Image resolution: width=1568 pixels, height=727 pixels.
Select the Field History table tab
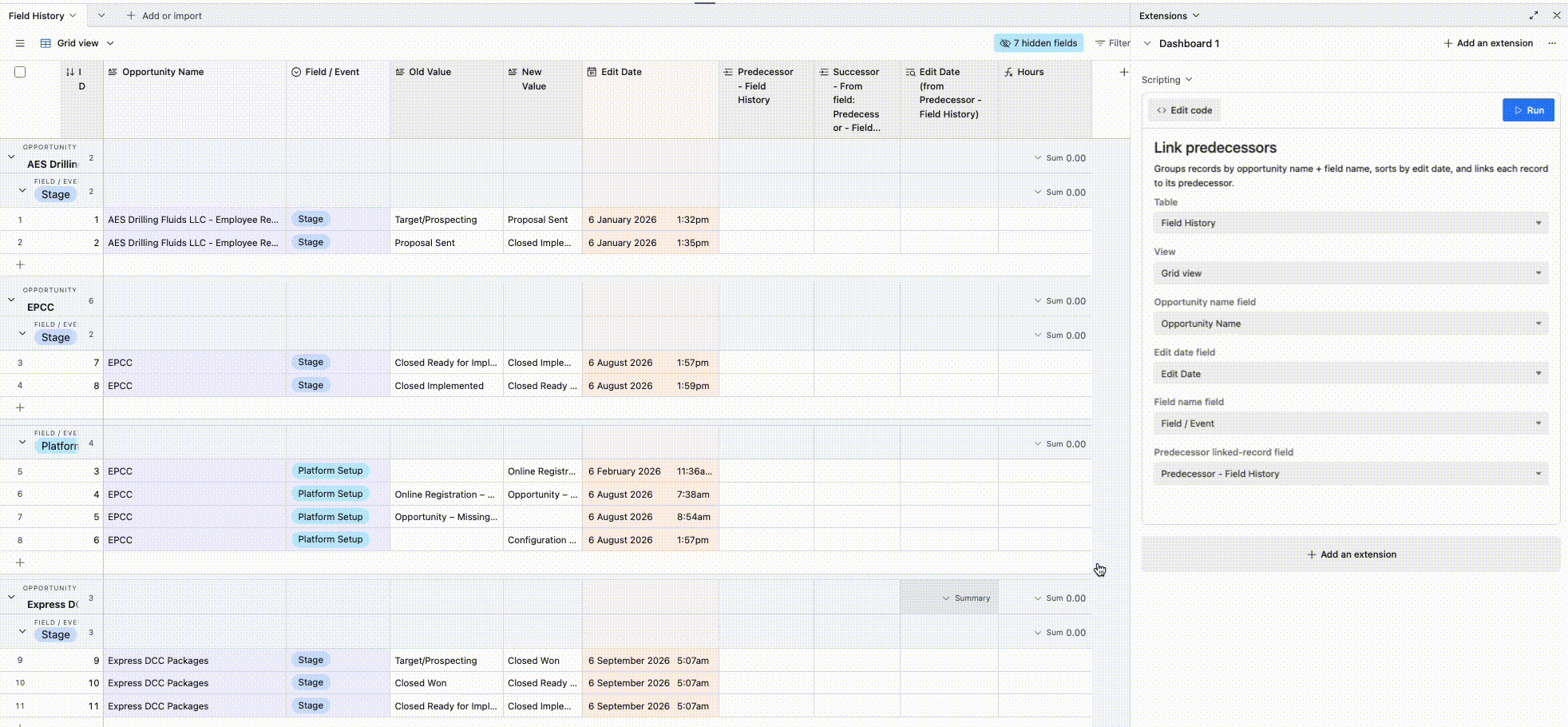36,15
